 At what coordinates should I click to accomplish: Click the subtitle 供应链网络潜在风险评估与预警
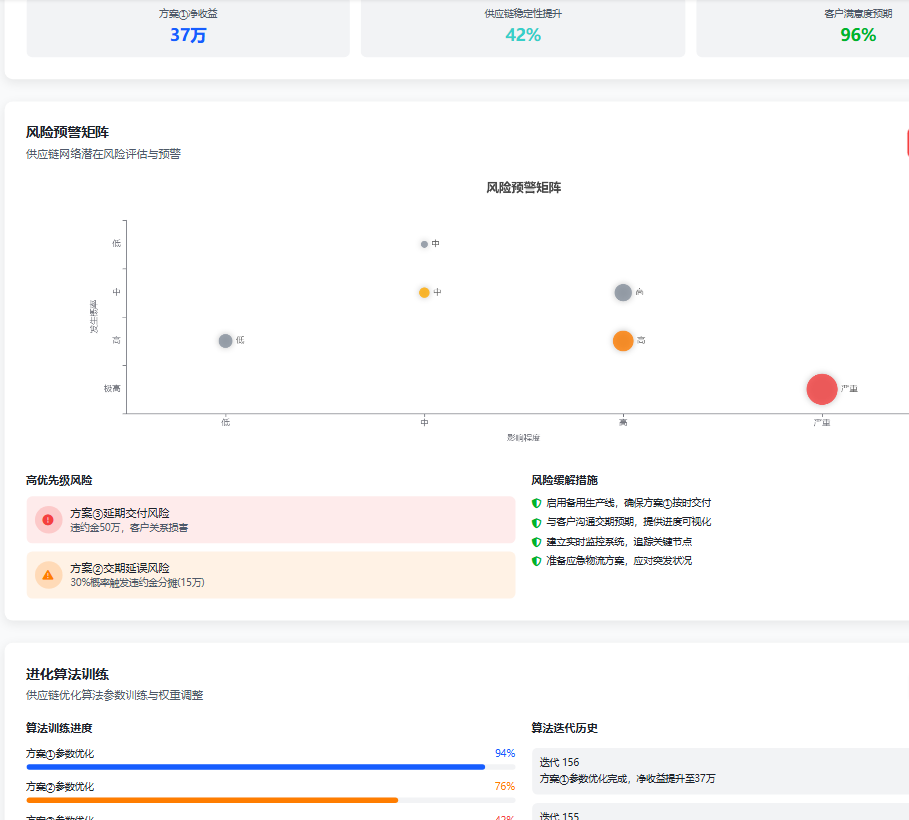pyautogui.click(x=103, y=154)
